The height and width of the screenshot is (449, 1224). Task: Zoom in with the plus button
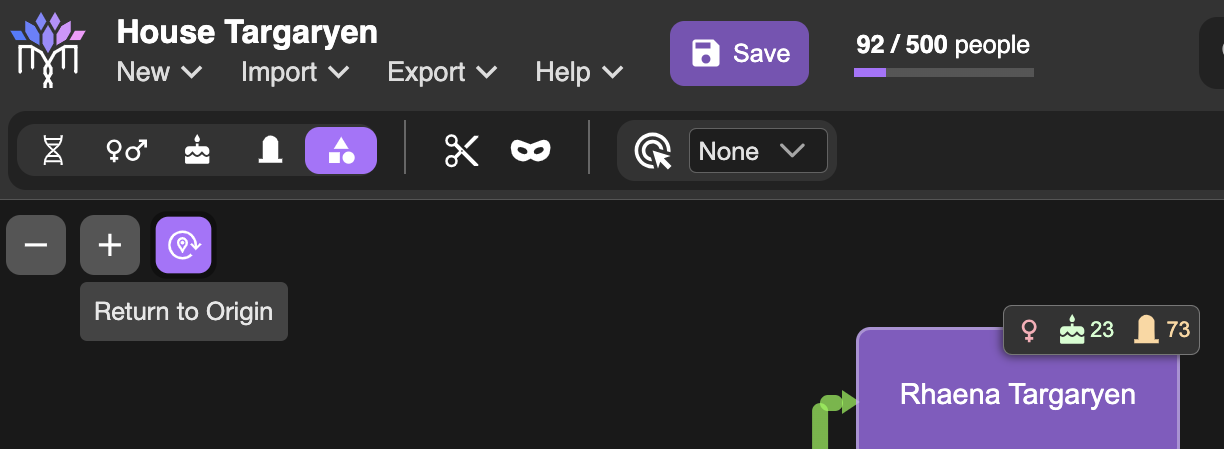click(x=110, y=245)
